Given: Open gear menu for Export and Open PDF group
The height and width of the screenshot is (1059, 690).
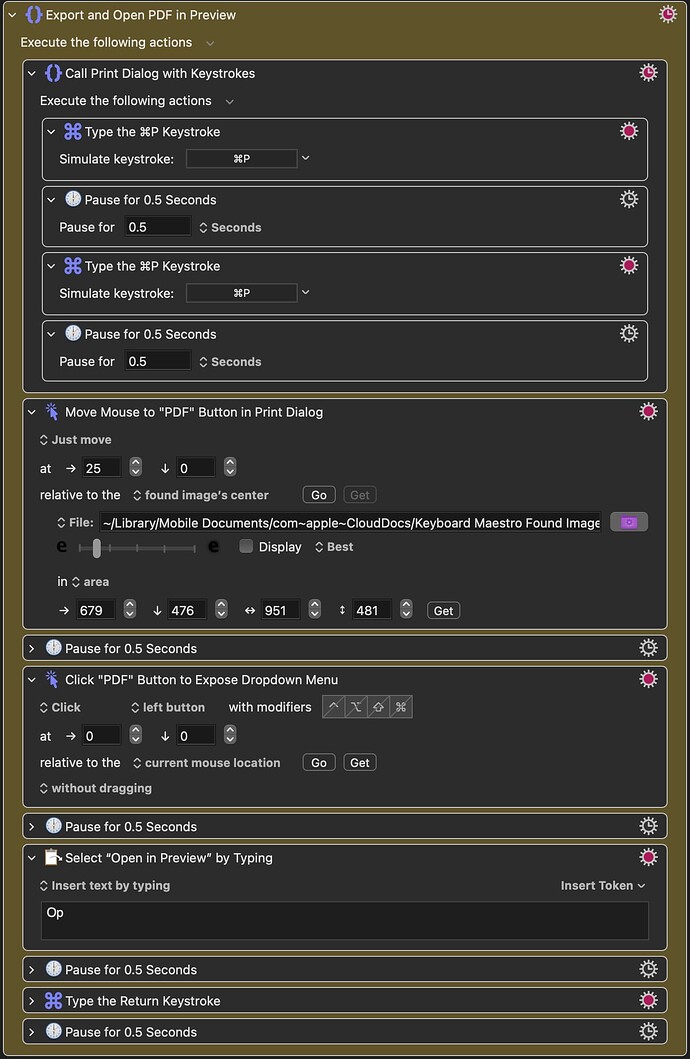Looking at the screenshot, I should point(668,14).
